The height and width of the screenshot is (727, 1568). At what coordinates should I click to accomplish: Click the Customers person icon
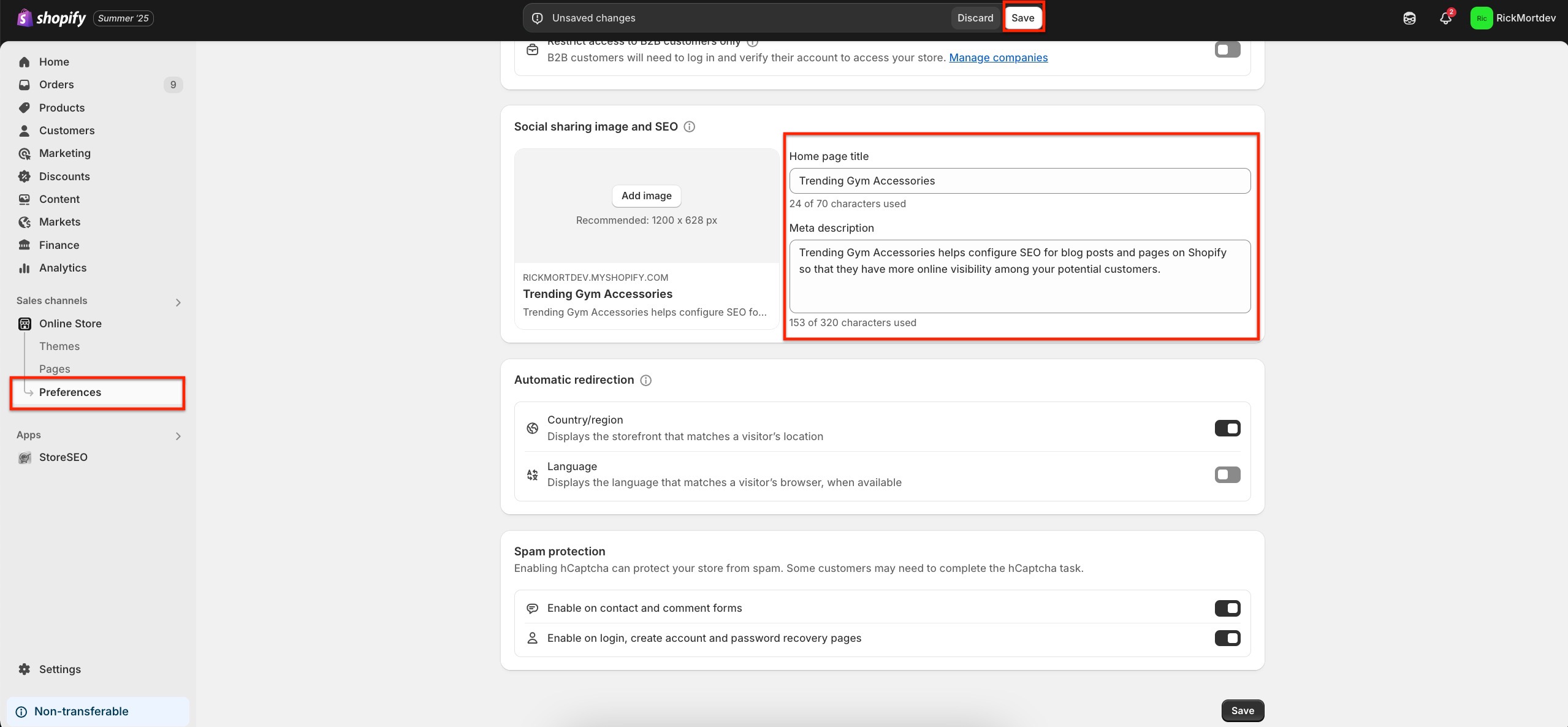[25, 131]
